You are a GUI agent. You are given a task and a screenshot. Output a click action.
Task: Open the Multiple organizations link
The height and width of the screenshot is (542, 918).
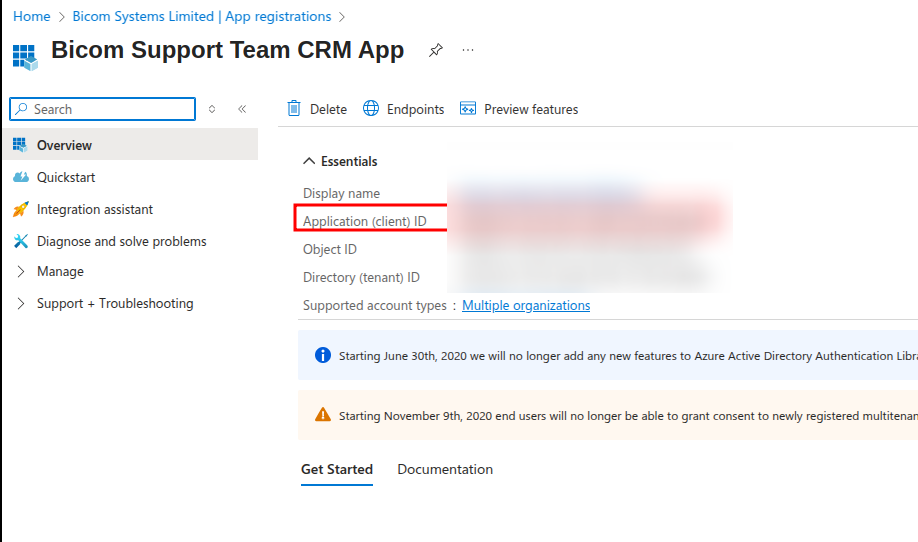[526, 306]
